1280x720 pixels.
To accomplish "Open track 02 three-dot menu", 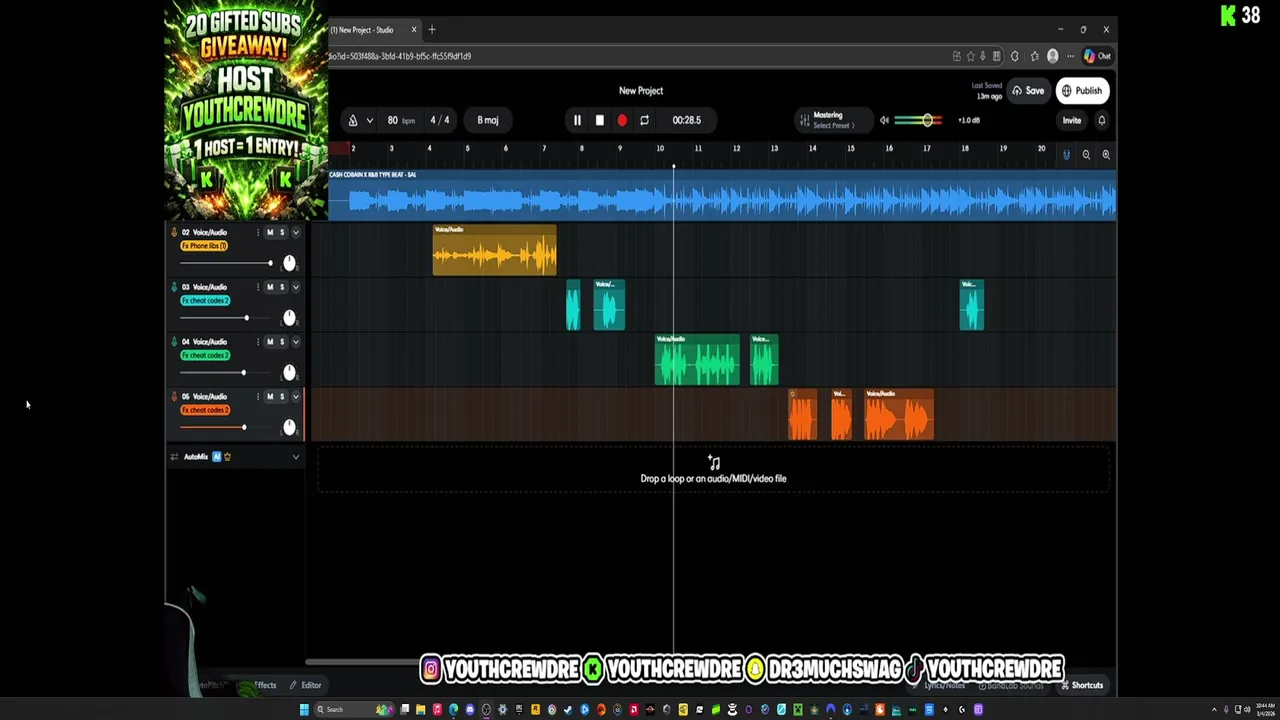I will coord(257,232).
